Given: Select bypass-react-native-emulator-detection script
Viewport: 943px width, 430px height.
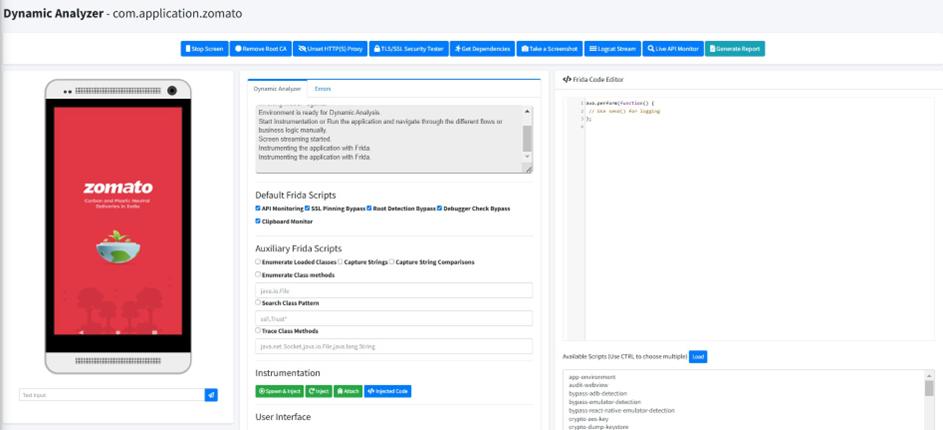Looking at the screenshot, I should pyautogui.click(x=621, y=410).
